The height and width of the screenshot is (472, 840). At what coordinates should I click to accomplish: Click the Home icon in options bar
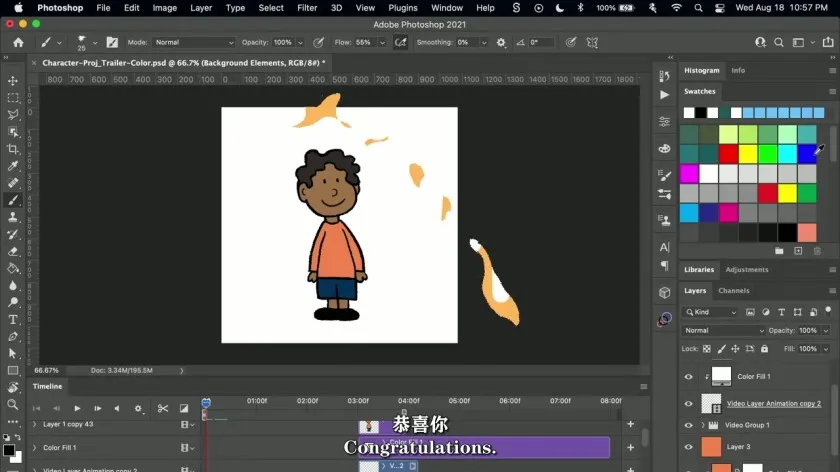coord(18,43)
